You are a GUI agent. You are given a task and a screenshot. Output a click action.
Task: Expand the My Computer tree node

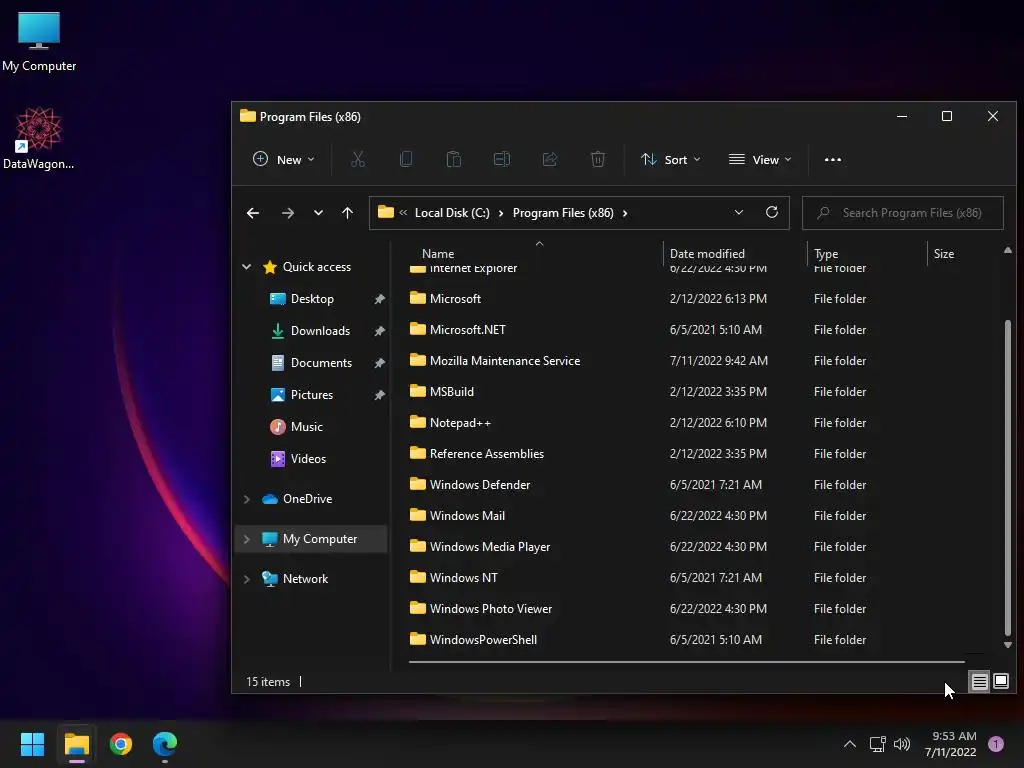(x=246, y=539)
